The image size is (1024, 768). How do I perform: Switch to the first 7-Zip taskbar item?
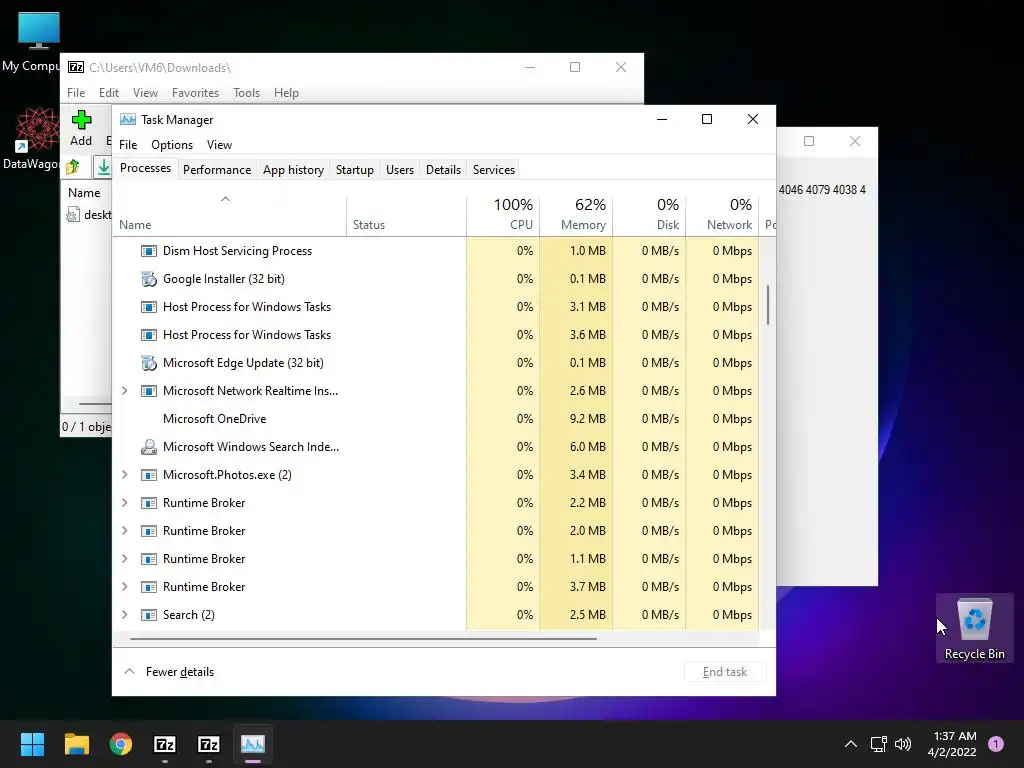165,744
